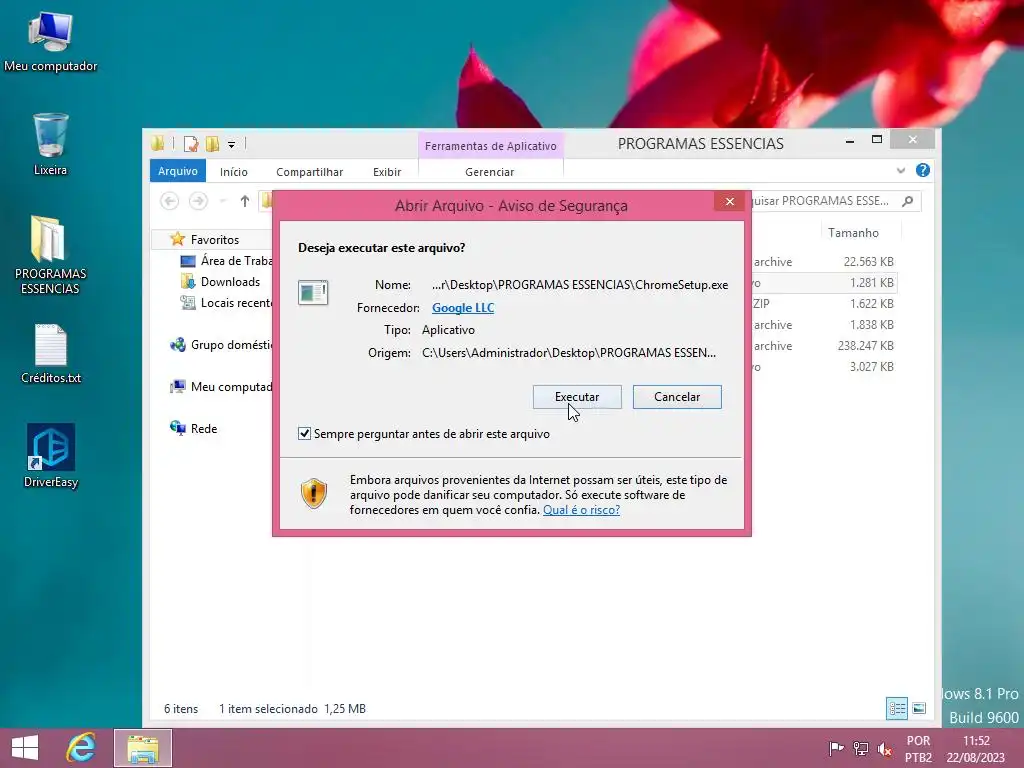The height and width of the screenshot is (768, 1024).
Task: Select the file row sized 22.563 KB
Action: point(824,262)
